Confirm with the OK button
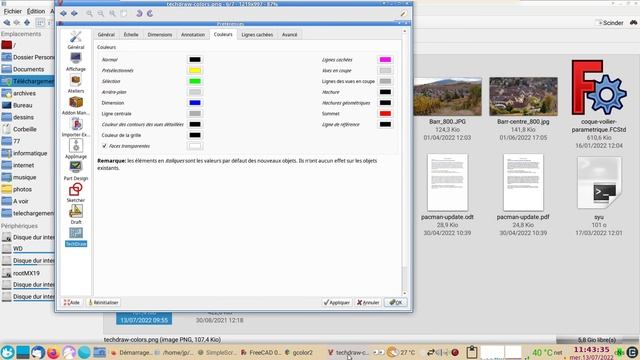 point(396,302)
